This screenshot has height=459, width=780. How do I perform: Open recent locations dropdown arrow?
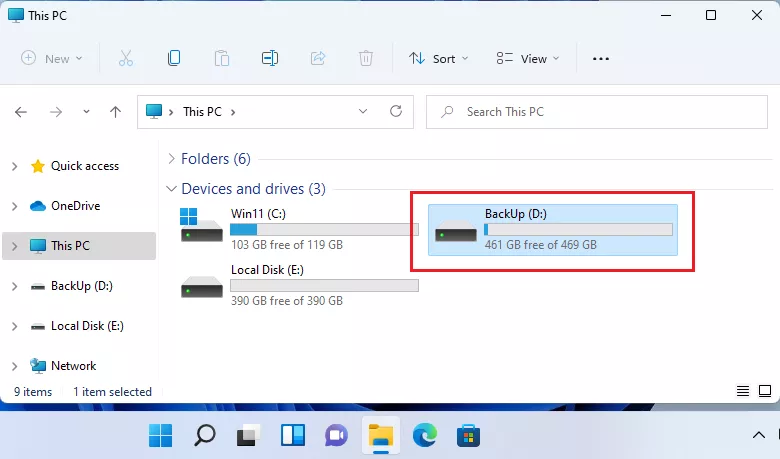[86, 112]
